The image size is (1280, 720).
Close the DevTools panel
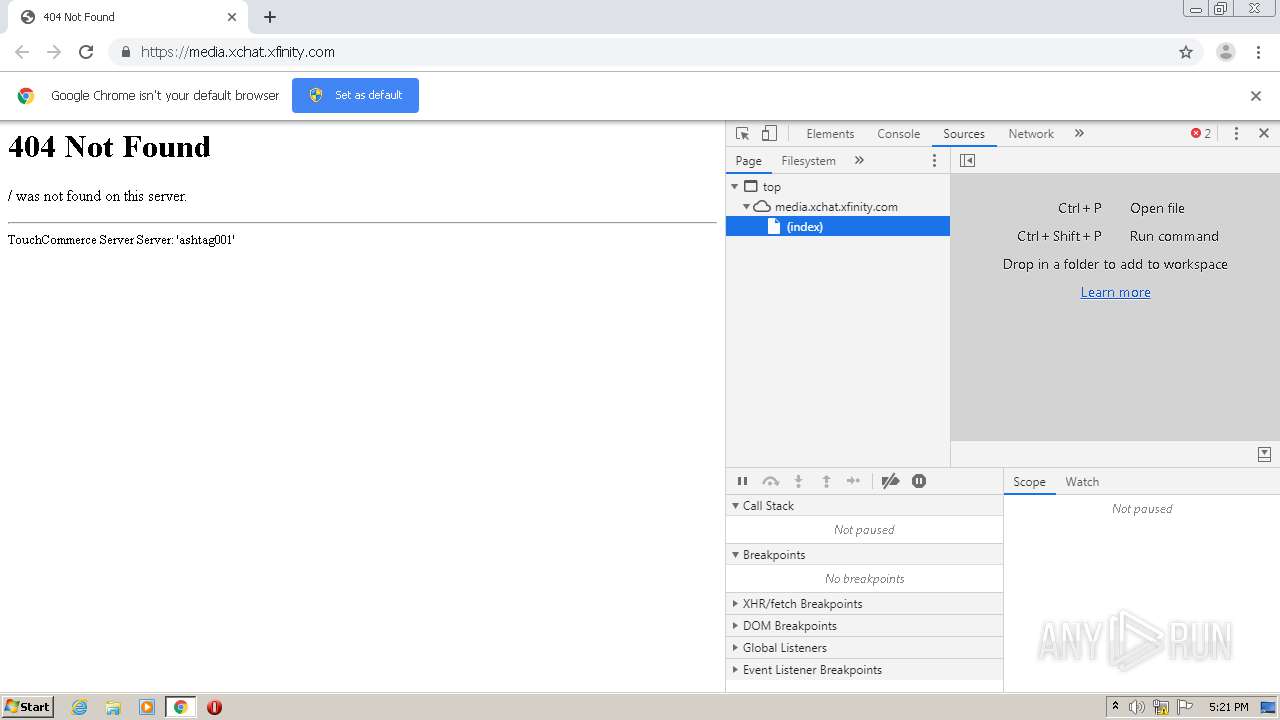click(x=1264, y=133)
